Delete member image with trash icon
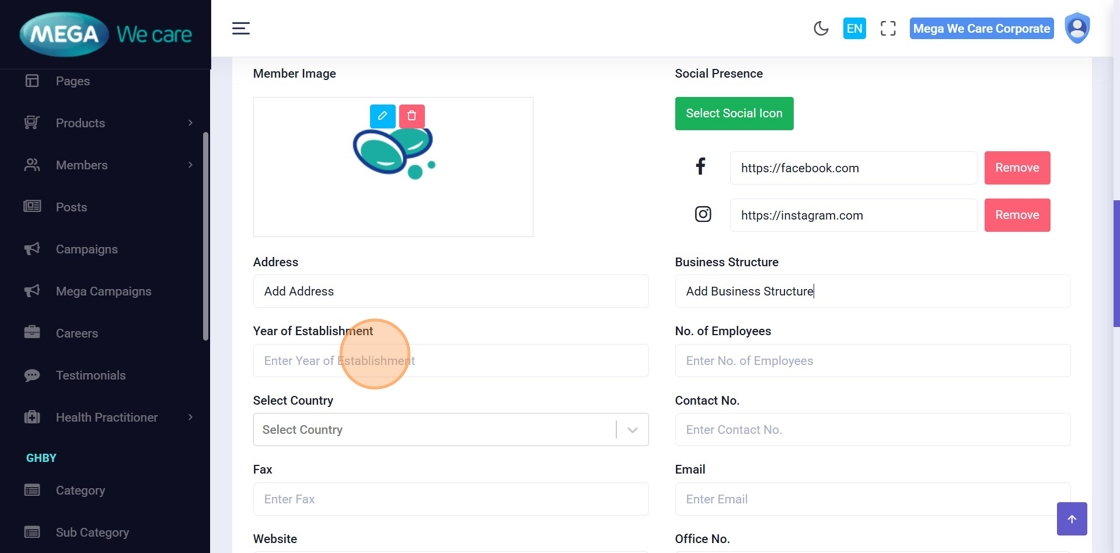This screenshot has height=553, width=1120. pyautogui.click(x=412, y=116)
